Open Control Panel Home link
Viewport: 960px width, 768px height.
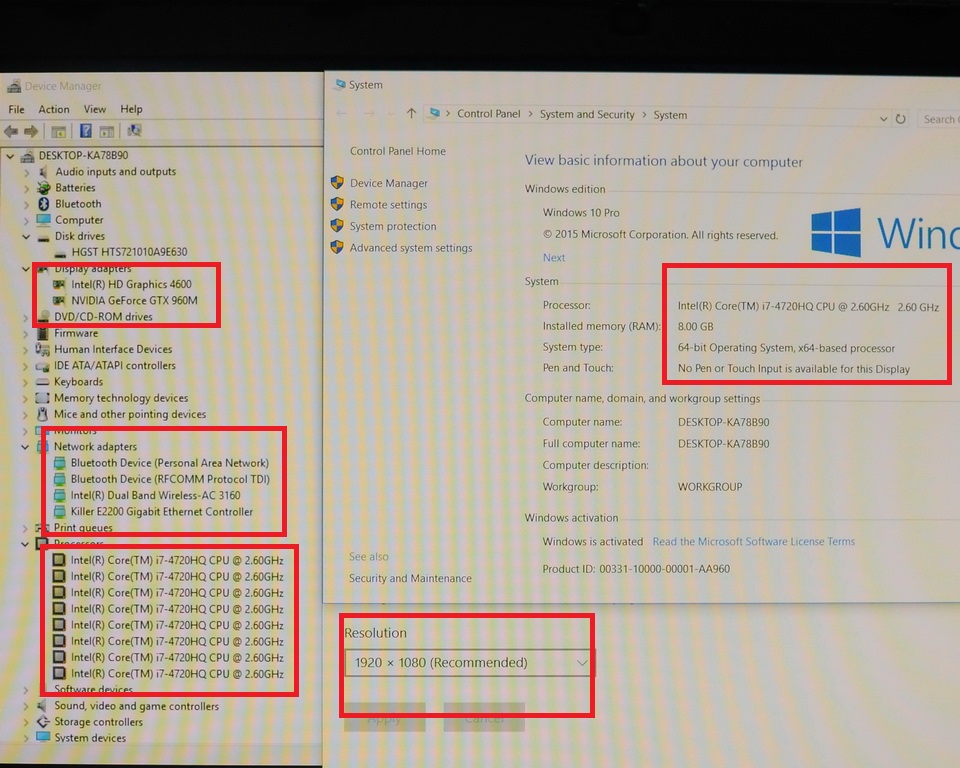coord(398,151)
